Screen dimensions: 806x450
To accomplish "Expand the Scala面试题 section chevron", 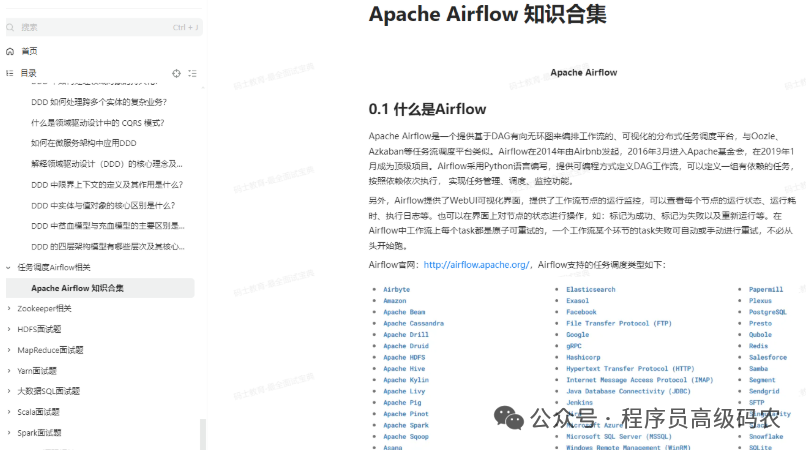I will 8,412.
